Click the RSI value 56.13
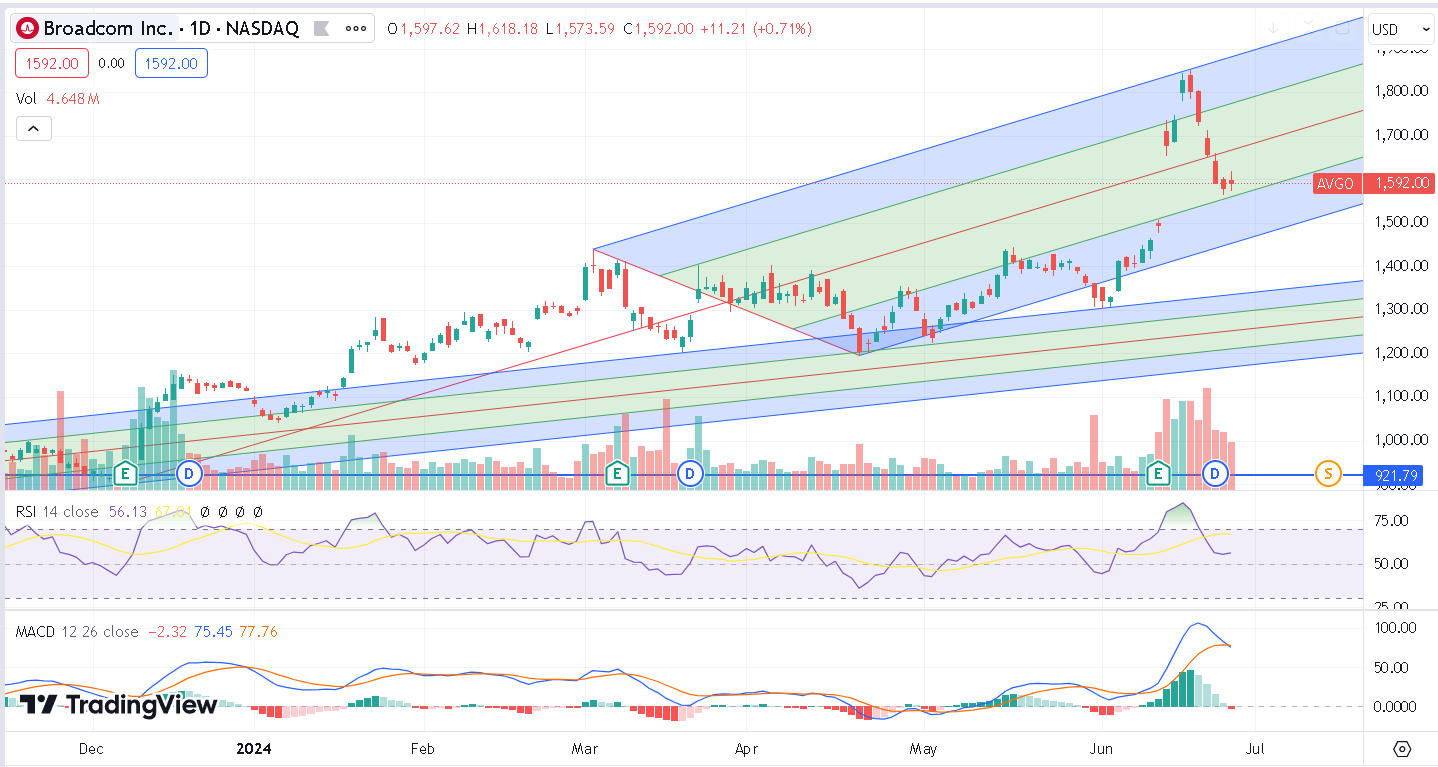Screen dimensions: 1438x767 [x=127, y=511]
